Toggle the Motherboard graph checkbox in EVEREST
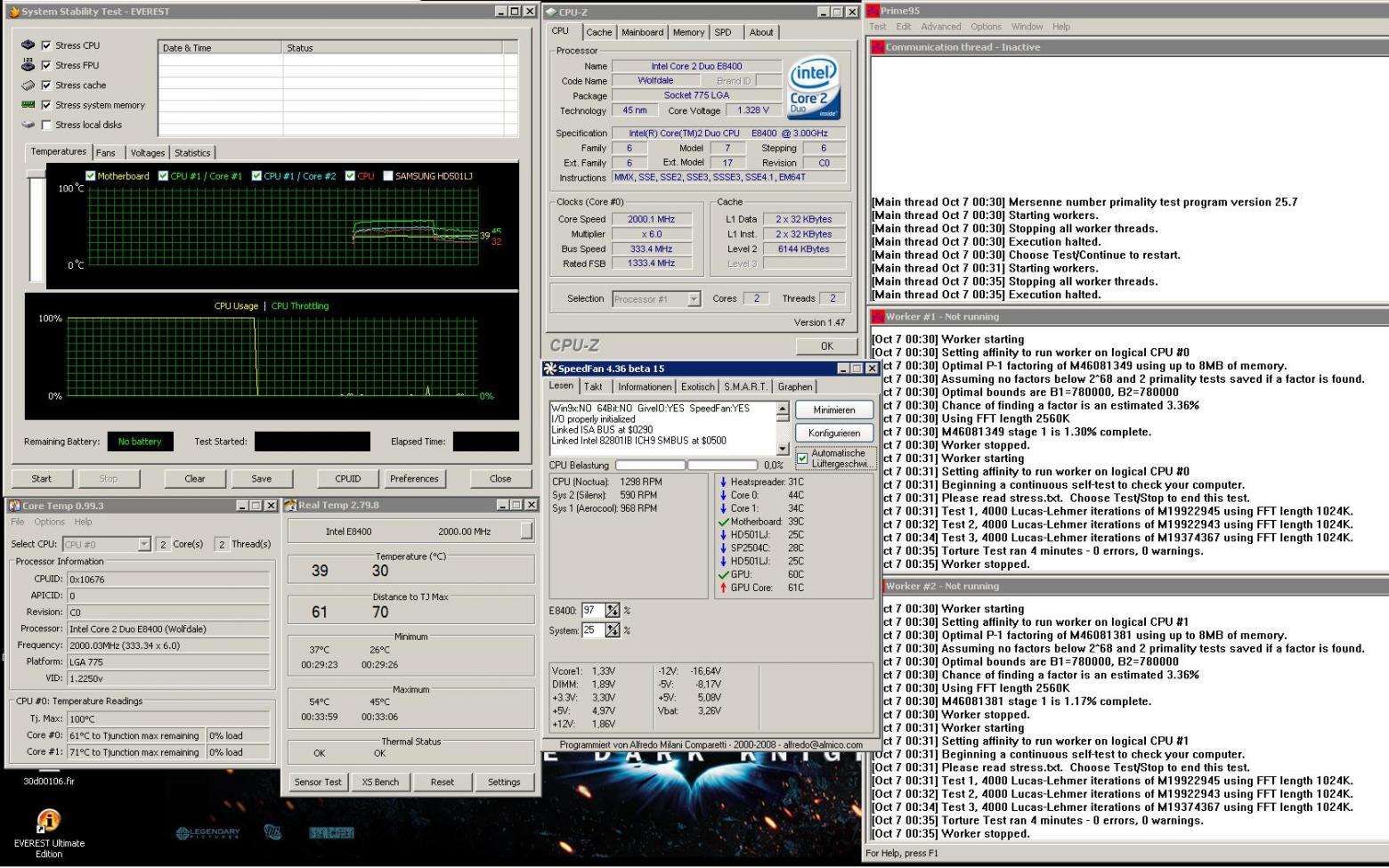Viewport: 1389px width, 868px height. pos(90,176)
